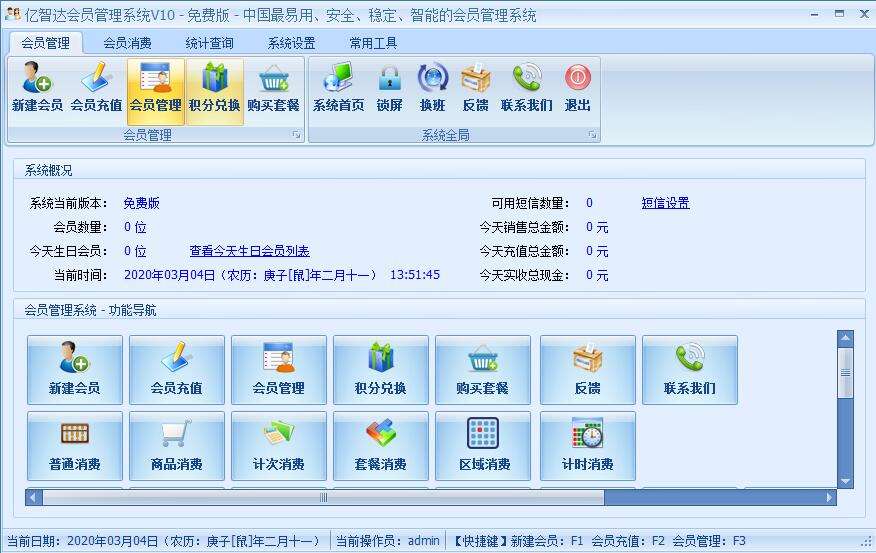Click the 当前日期 status bar entry

tap(163, 541)
